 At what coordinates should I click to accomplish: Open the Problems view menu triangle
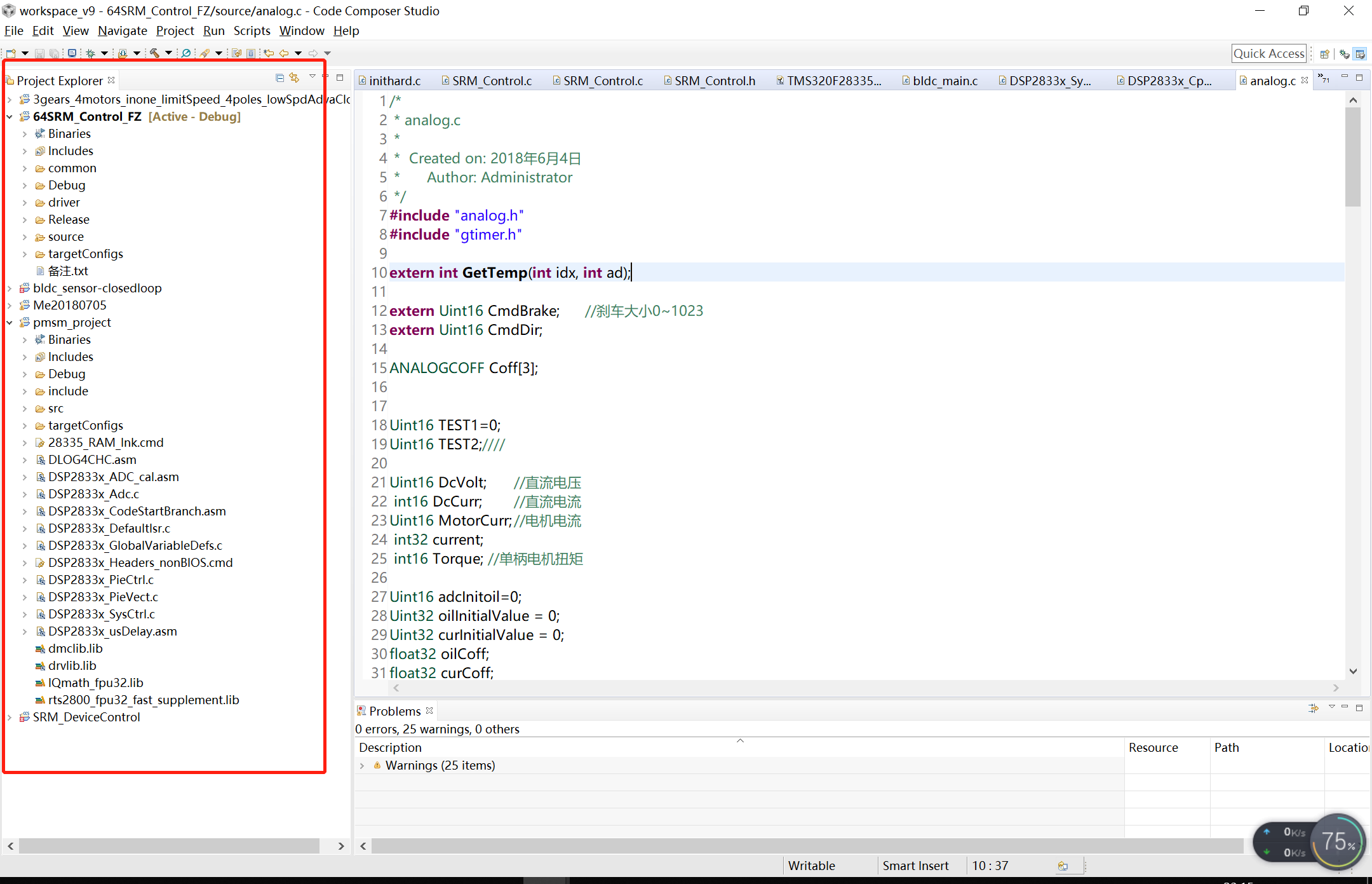(x=1332, y=707)
